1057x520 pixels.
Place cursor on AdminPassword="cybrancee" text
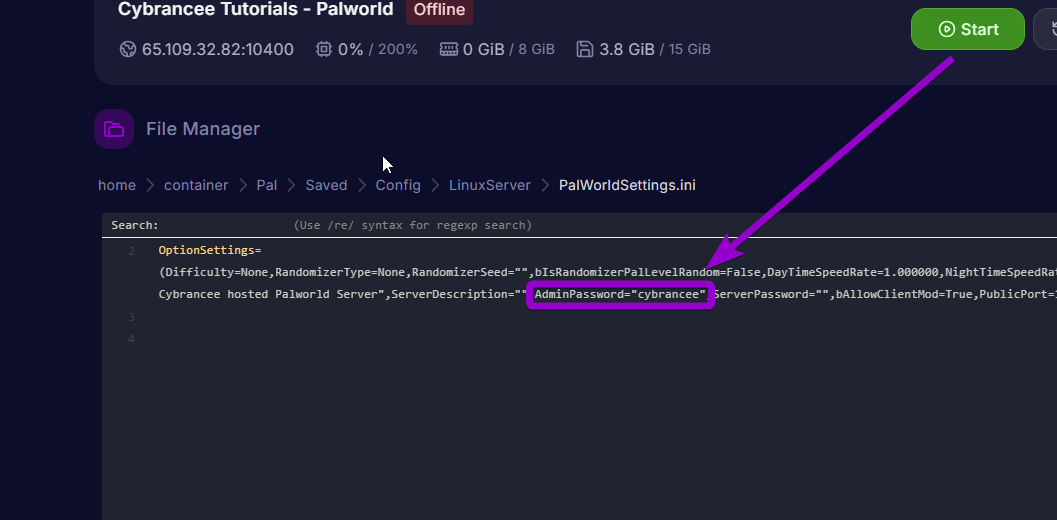click(620, 294)
